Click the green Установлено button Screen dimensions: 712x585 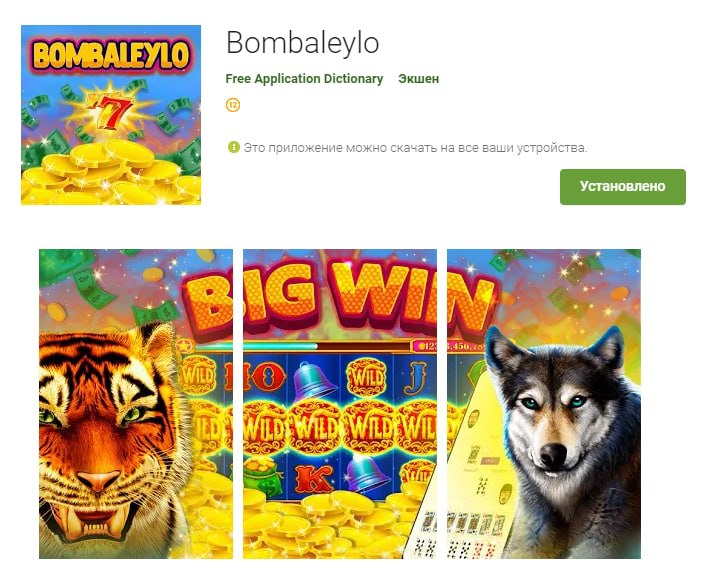tap(623, 187)
